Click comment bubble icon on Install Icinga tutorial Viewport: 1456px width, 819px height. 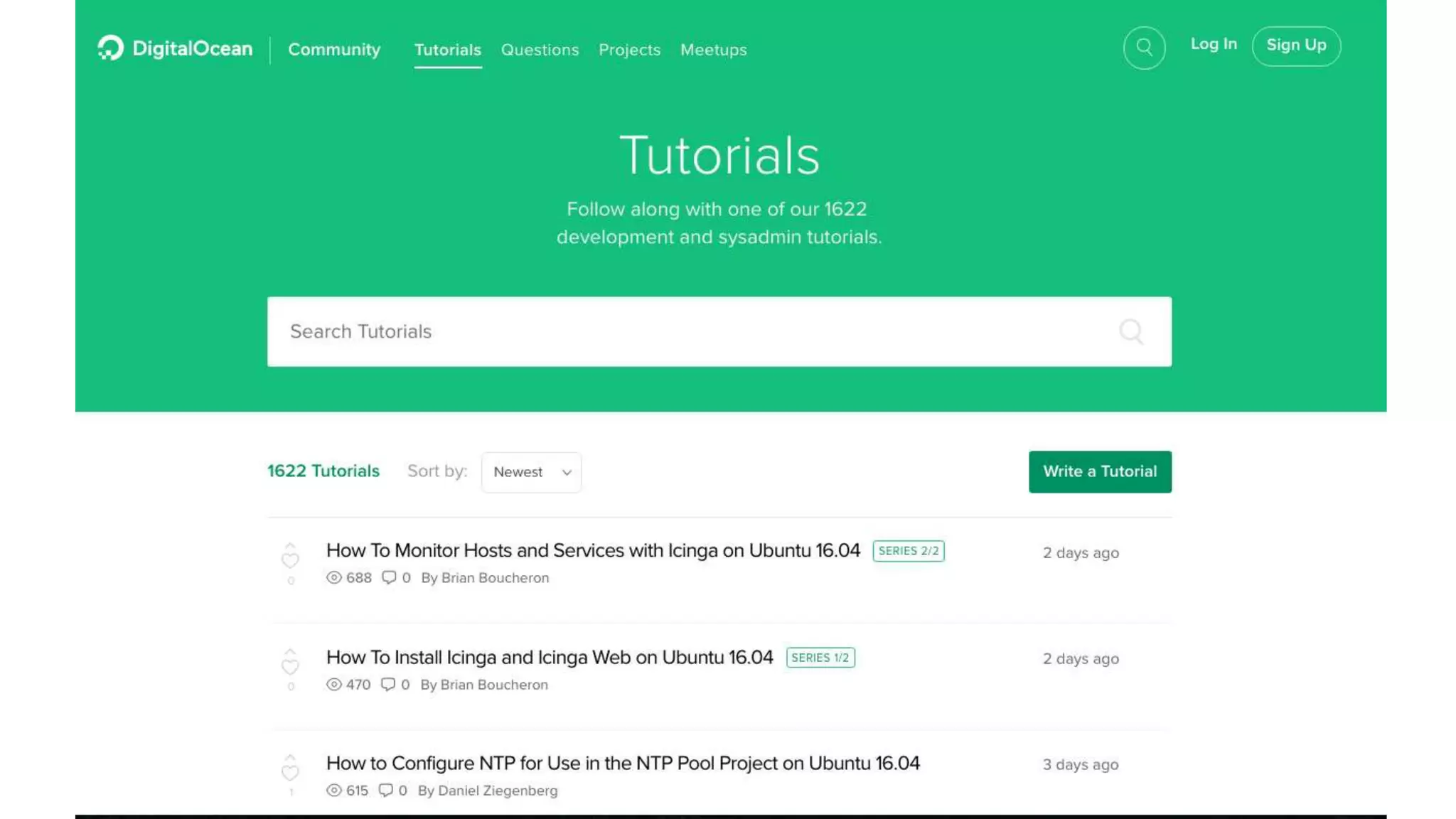[x=387, y=684]
